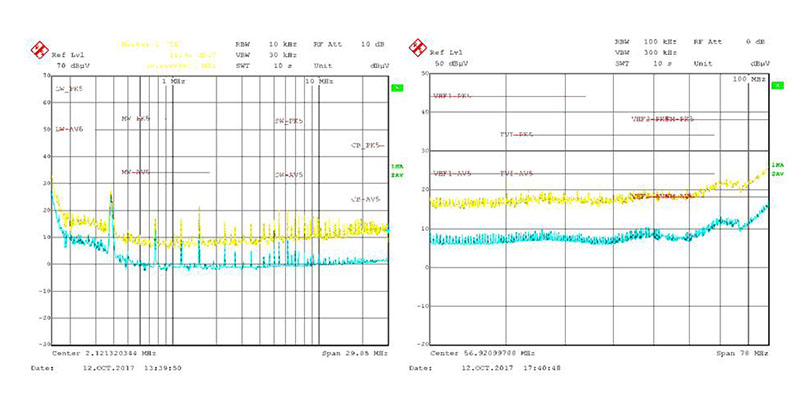This screenshot has width=800, height=400.
Task: Click the Rohde & Schwarz logo on right plot
Action: pyautogui.click(x=419, y=47)
